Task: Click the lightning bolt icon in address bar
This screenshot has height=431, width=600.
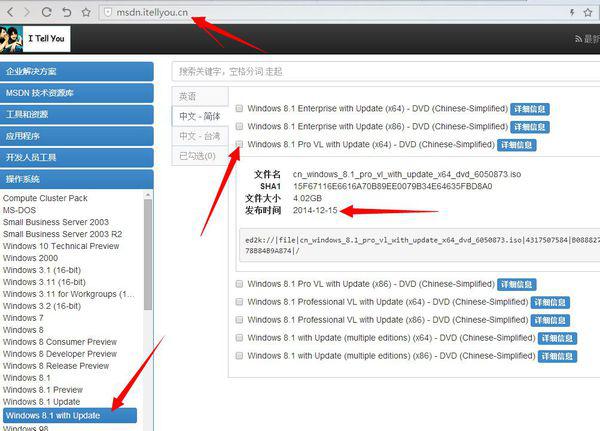Action: [572, 13]
